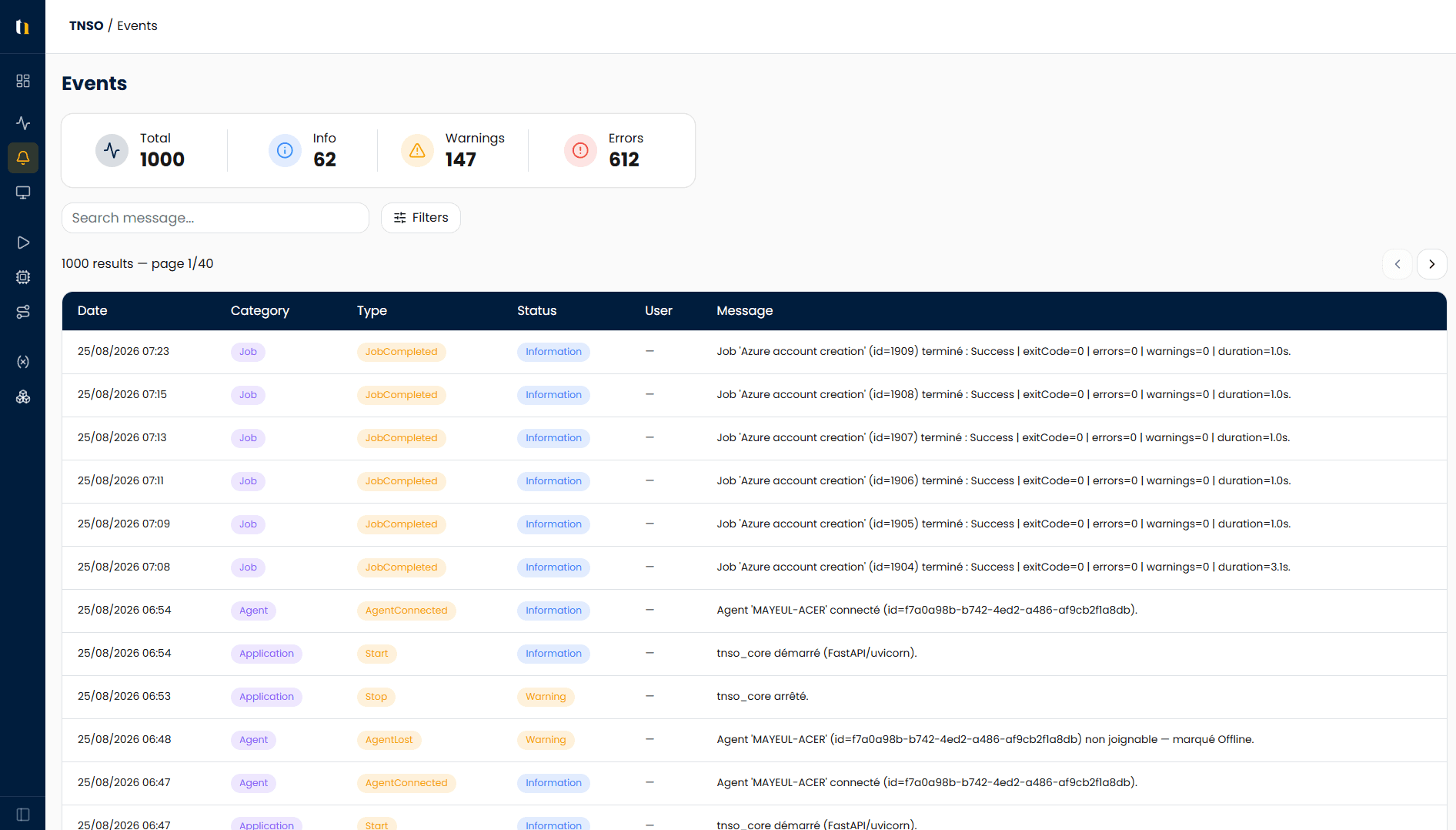Screen dimensions: 1456x830
Task: Click the Date column header
Action: point(92,310)
